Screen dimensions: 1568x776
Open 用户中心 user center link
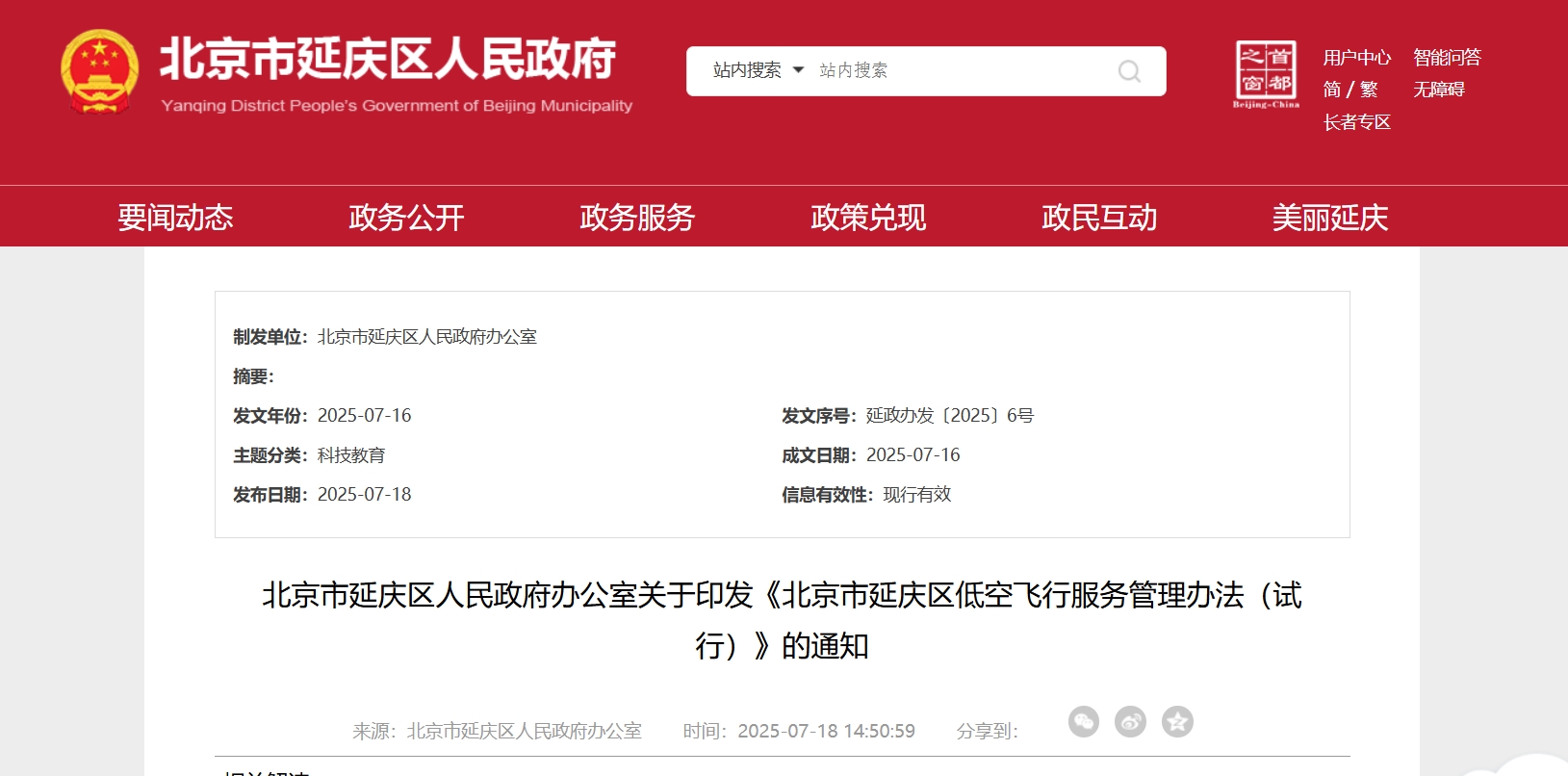(1356, 58)
